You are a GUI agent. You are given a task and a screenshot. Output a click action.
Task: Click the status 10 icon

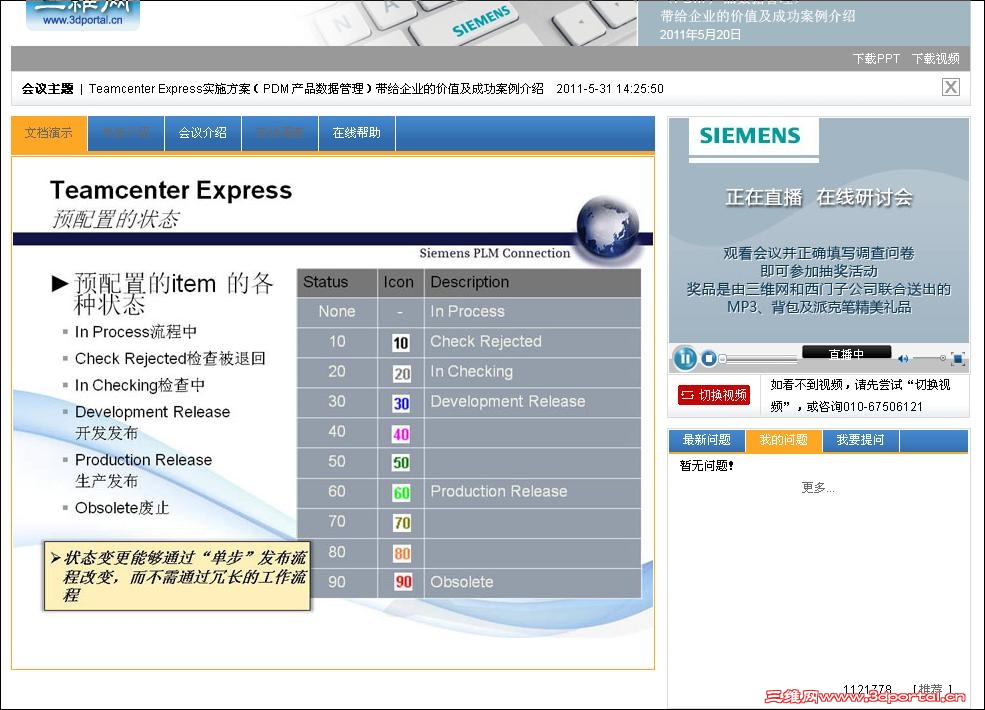(401, 343)
